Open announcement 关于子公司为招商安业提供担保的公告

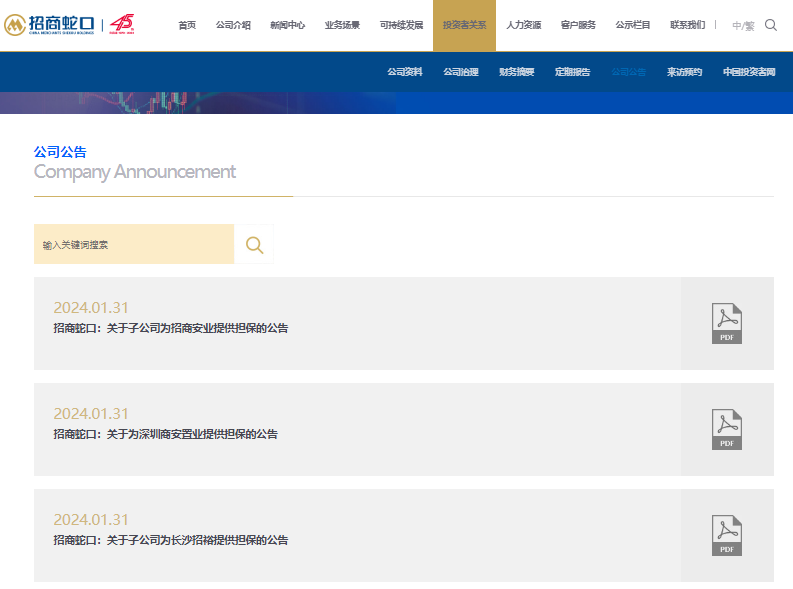171,328
